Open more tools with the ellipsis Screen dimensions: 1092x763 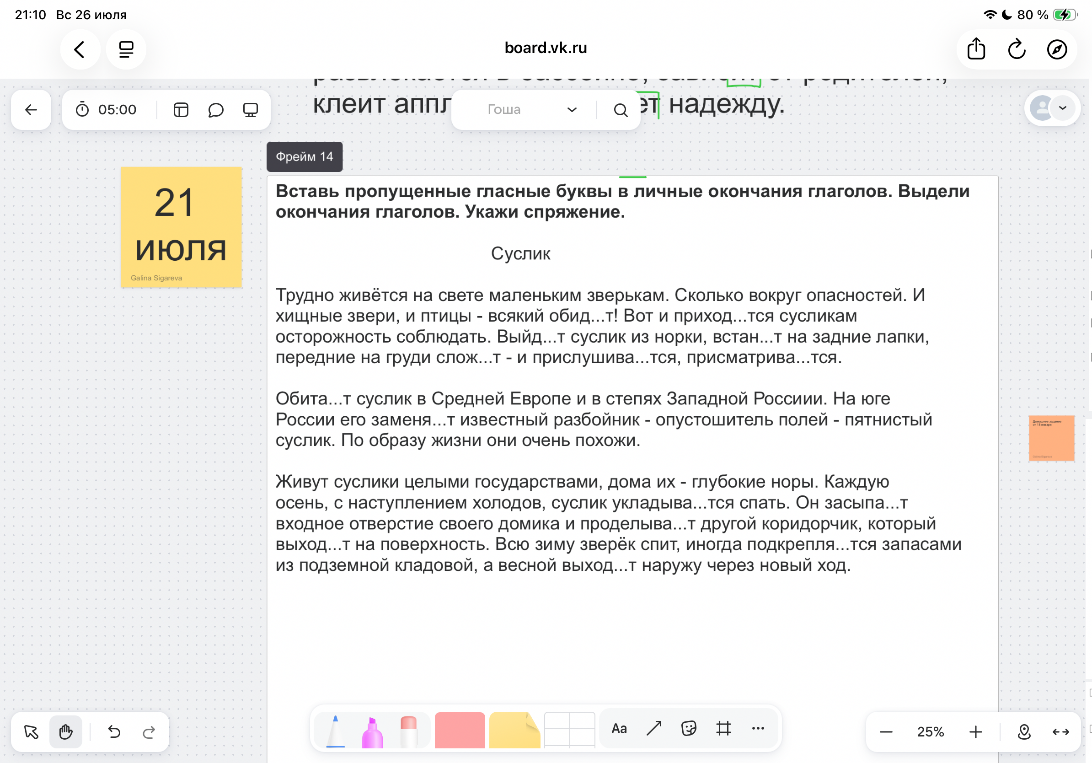click(x=758, y=729)
